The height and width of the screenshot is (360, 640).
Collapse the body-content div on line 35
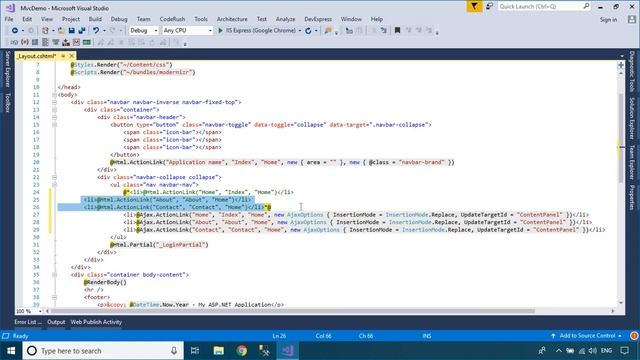pyautogui.click(x=54, y=275)
